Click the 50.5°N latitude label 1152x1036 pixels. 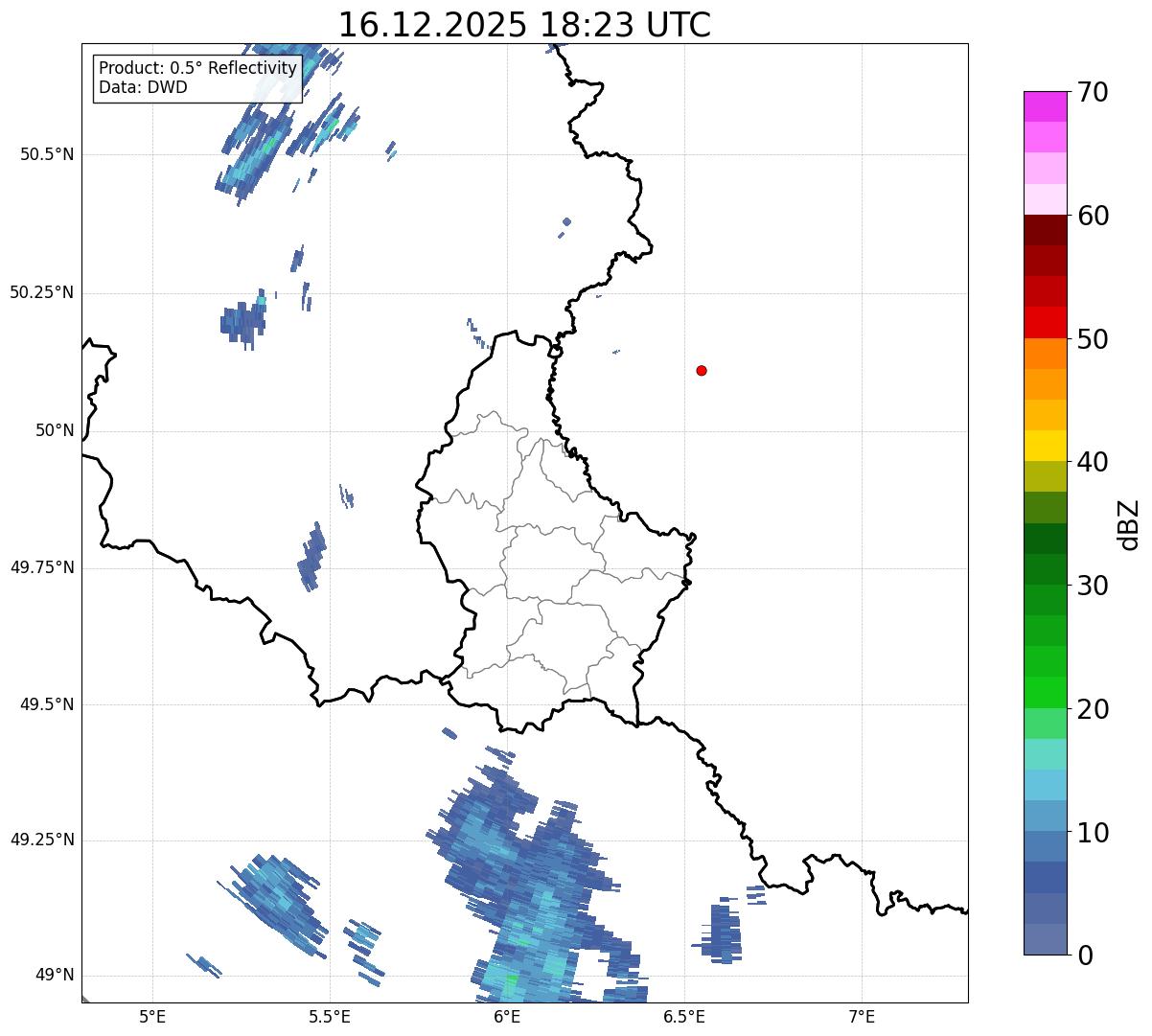coord(47,154)
